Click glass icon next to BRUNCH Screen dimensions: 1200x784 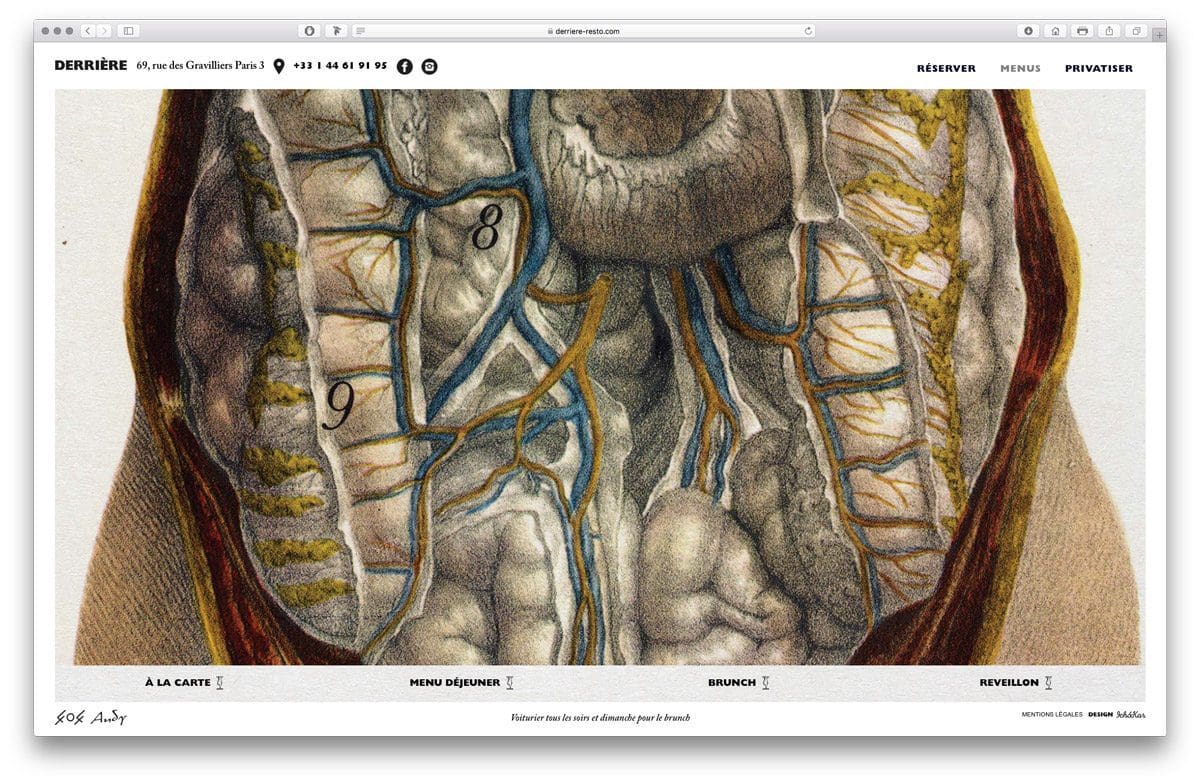click(x=766, y=683)
